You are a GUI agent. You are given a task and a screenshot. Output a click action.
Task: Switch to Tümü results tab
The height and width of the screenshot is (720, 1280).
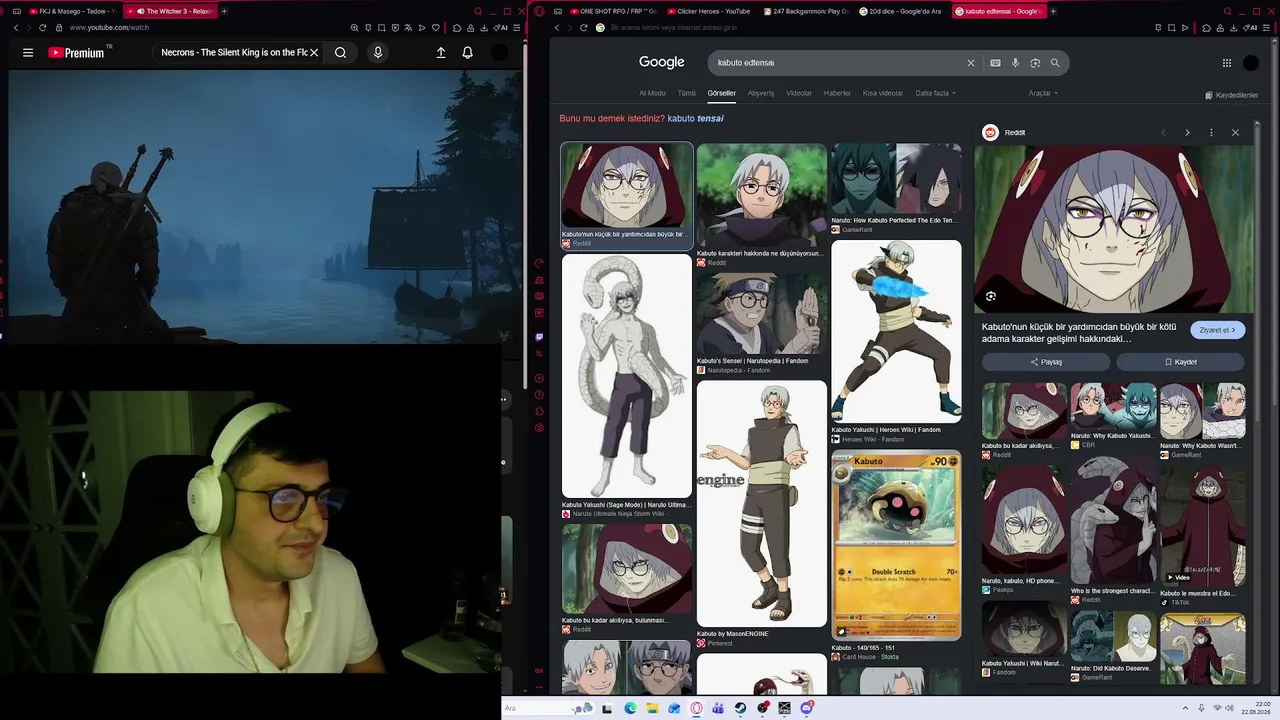687,93
